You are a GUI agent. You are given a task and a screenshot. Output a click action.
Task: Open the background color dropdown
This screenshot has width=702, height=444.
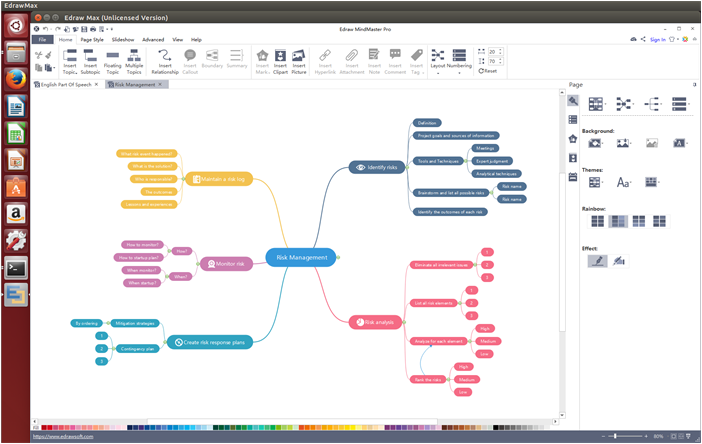tap(595, 143)
